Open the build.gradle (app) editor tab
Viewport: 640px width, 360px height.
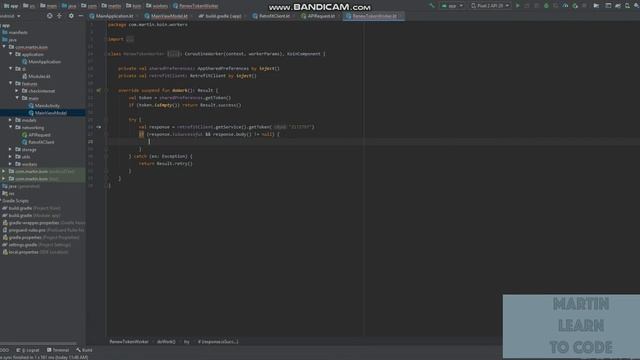point(220,16)
